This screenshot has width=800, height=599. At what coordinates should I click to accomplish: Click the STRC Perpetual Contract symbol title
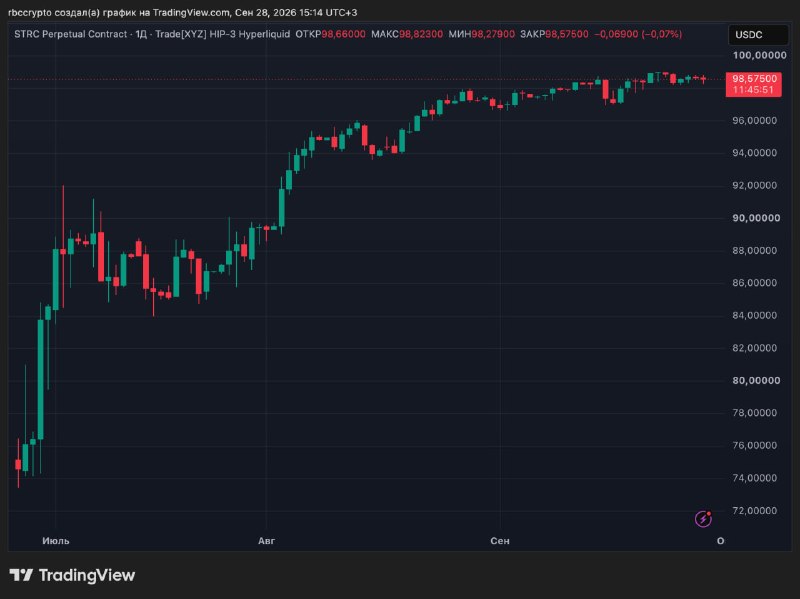click(x=70, y=34)
